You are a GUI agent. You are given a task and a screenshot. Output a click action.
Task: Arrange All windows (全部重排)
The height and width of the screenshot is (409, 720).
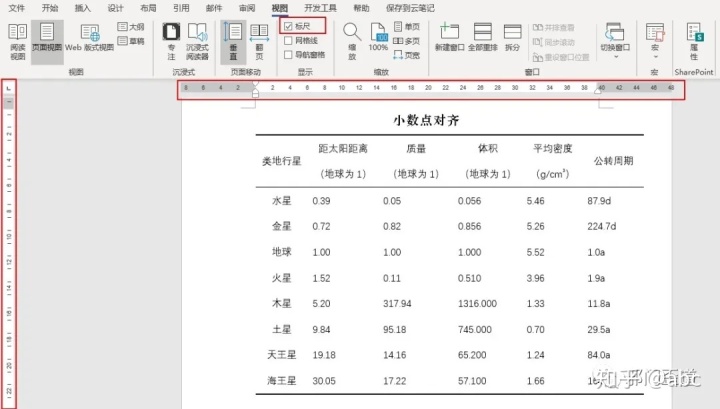click(x=483, y=38)
